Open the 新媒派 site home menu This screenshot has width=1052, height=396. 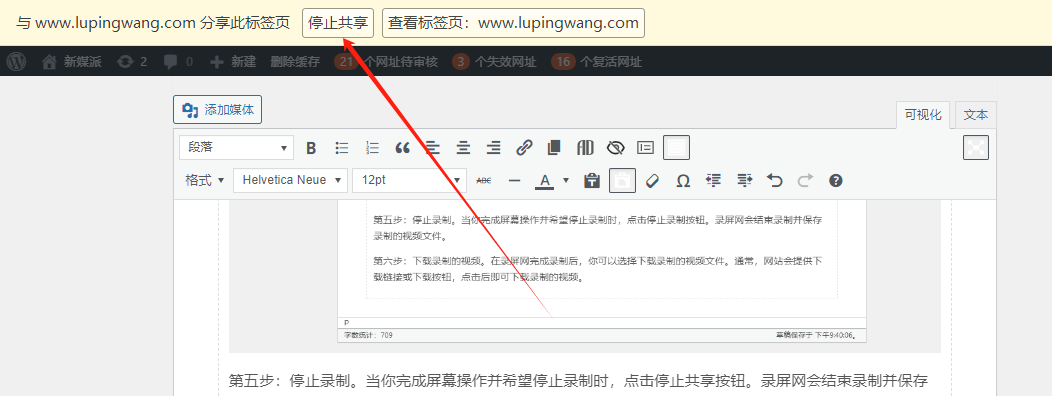(71, 62)
